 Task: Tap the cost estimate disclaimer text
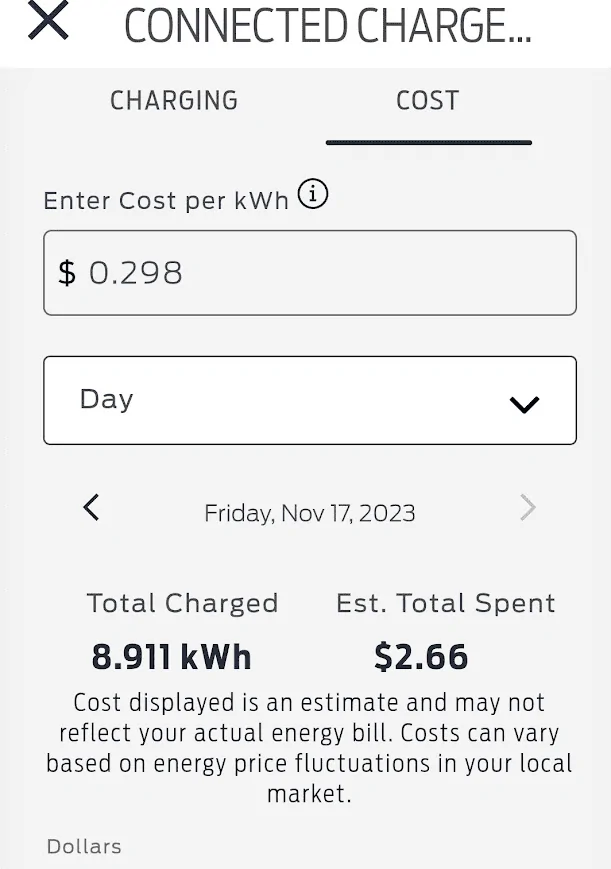309,748
